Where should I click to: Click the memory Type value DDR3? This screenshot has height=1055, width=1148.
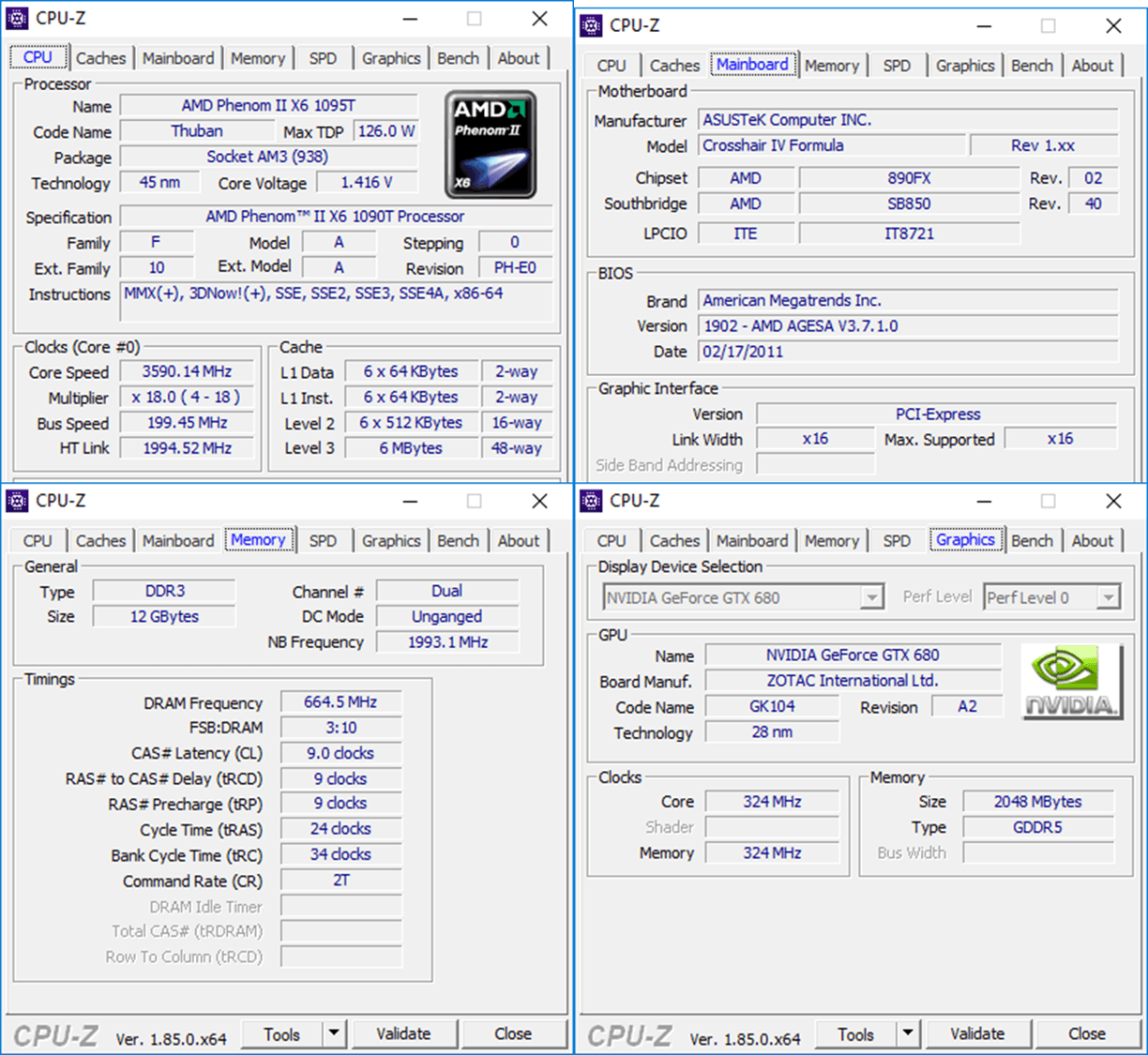pos(164,591)
